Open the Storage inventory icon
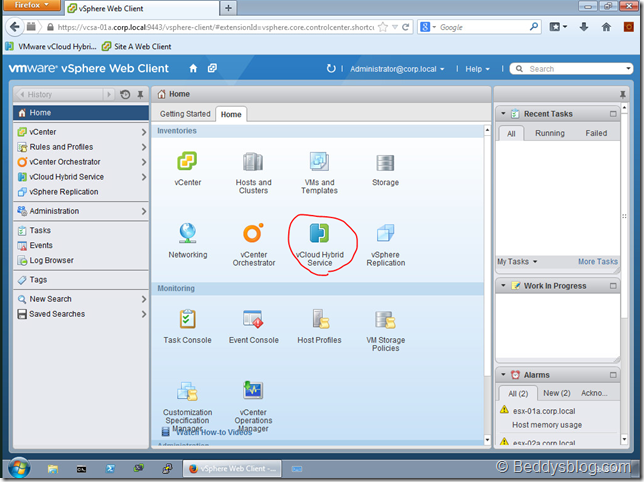The width and height of the screenshot is (644, 482). [385, 163]
